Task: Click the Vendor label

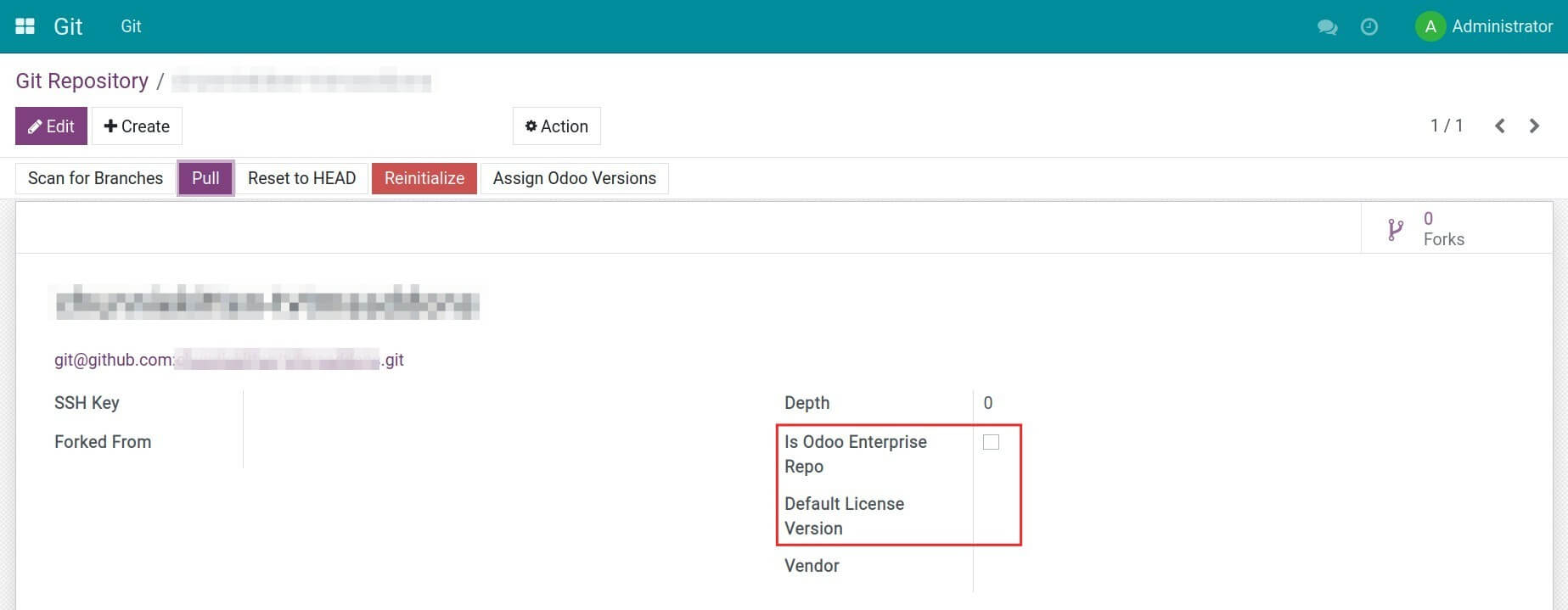Action: [812, 566]
